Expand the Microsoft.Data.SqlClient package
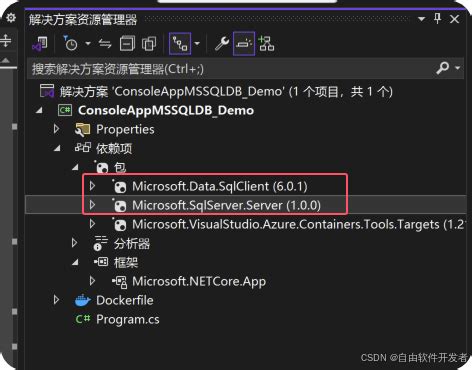The height and width of the screenshot is (370, 472). 93,186
